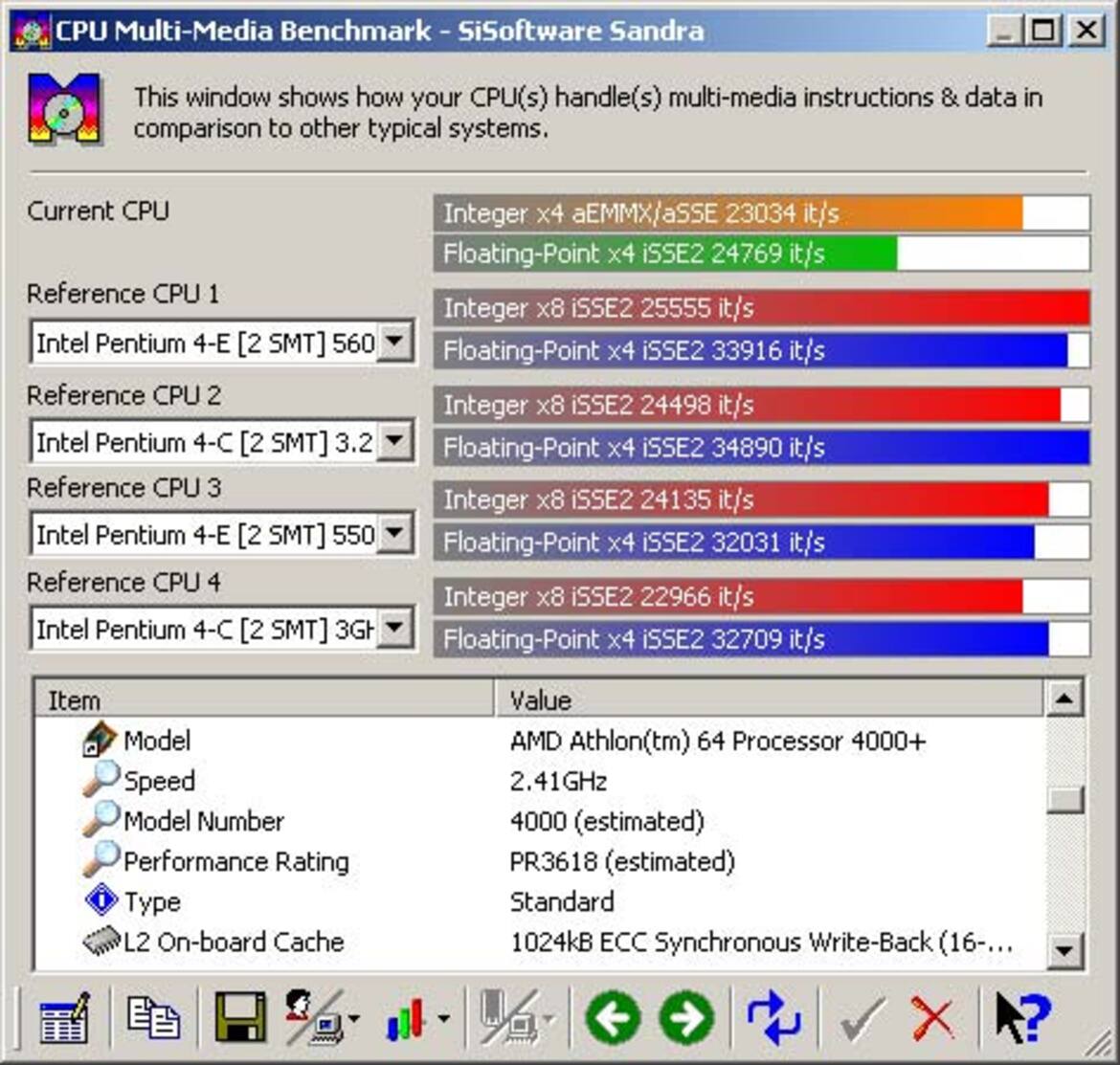
Task: Click the Sandra title bar app icon
Action: pos(32,32)
